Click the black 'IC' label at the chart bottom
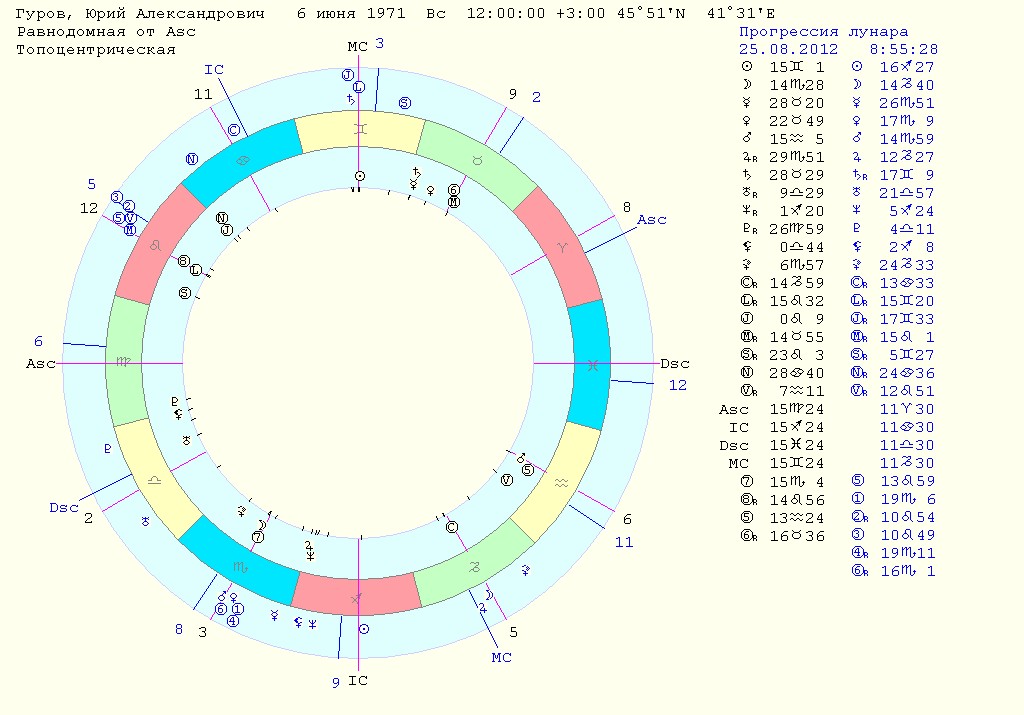Image resolution: width=1024 pixels, height=715 pixels. pyautogui.click(x=358, y=681)
